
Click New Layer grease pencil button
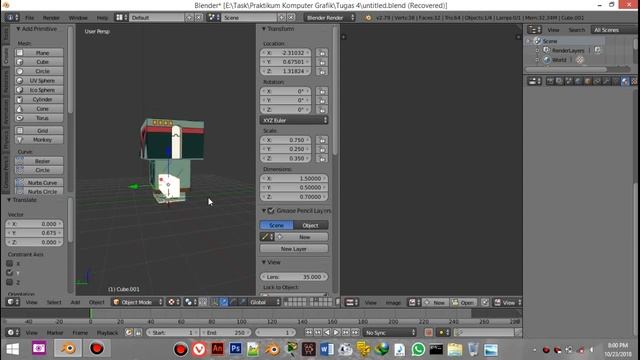(x=294, y=249)
